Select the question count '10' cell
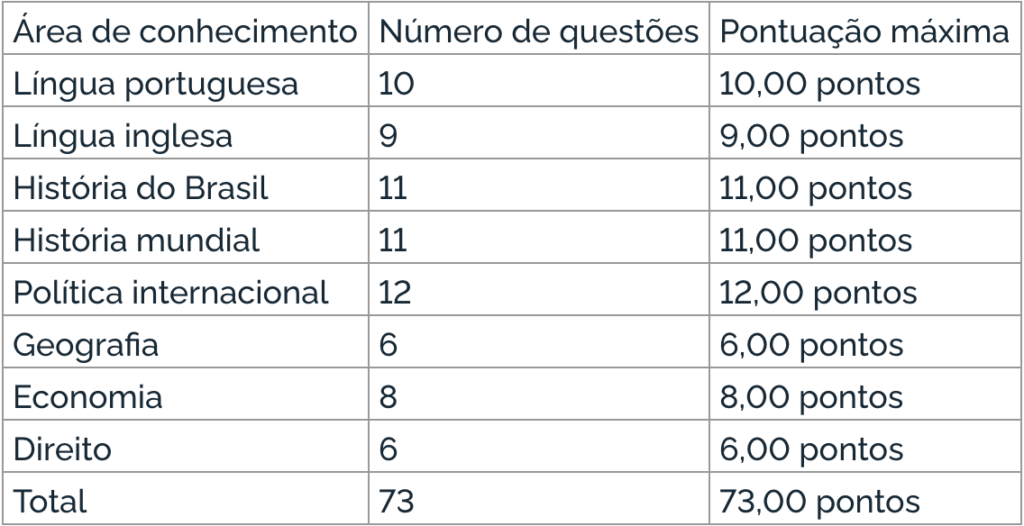This screenshot has height=526, width=1024. point(539,81)
